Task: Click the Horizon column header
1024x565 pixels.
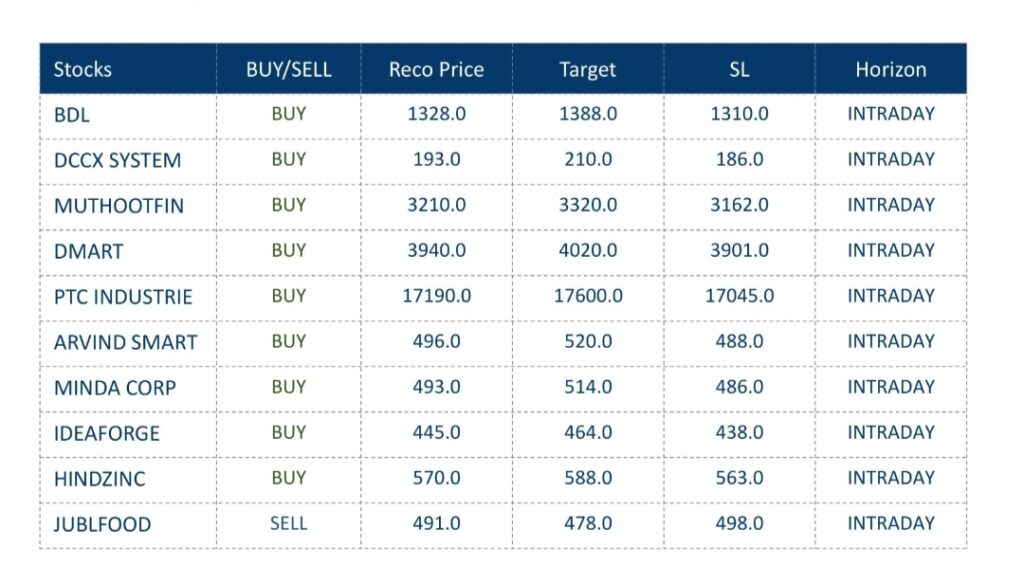Action: [890, 70]
